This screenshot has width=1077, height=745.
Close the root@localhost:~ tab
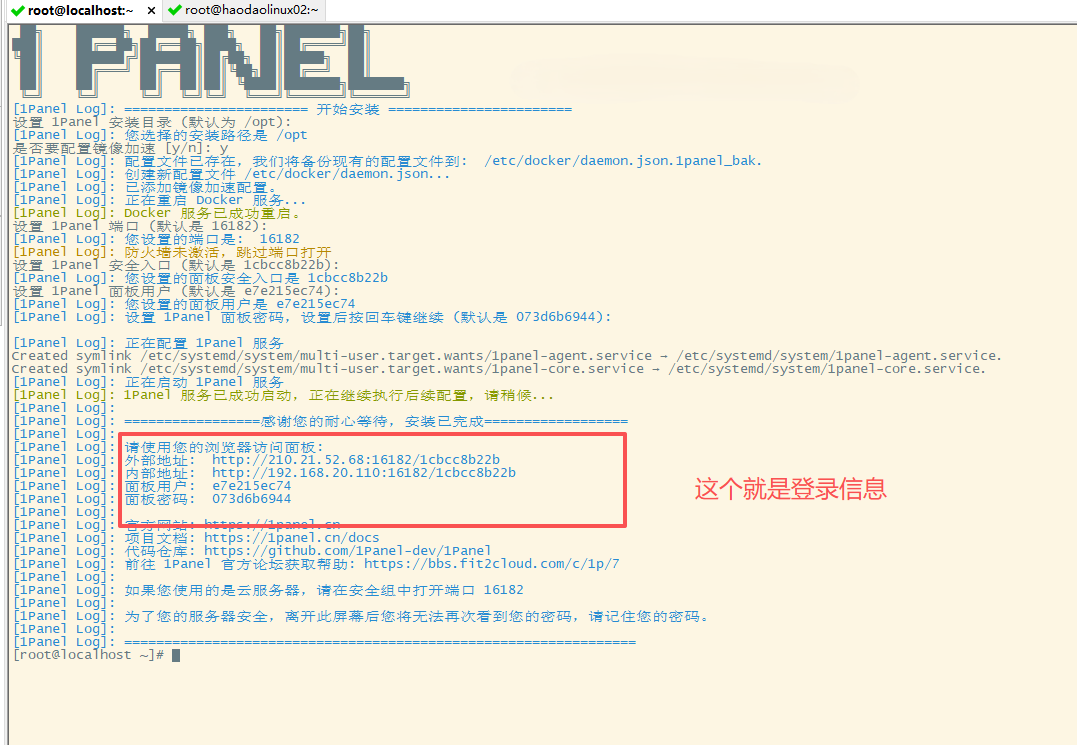tap(151, 11)
